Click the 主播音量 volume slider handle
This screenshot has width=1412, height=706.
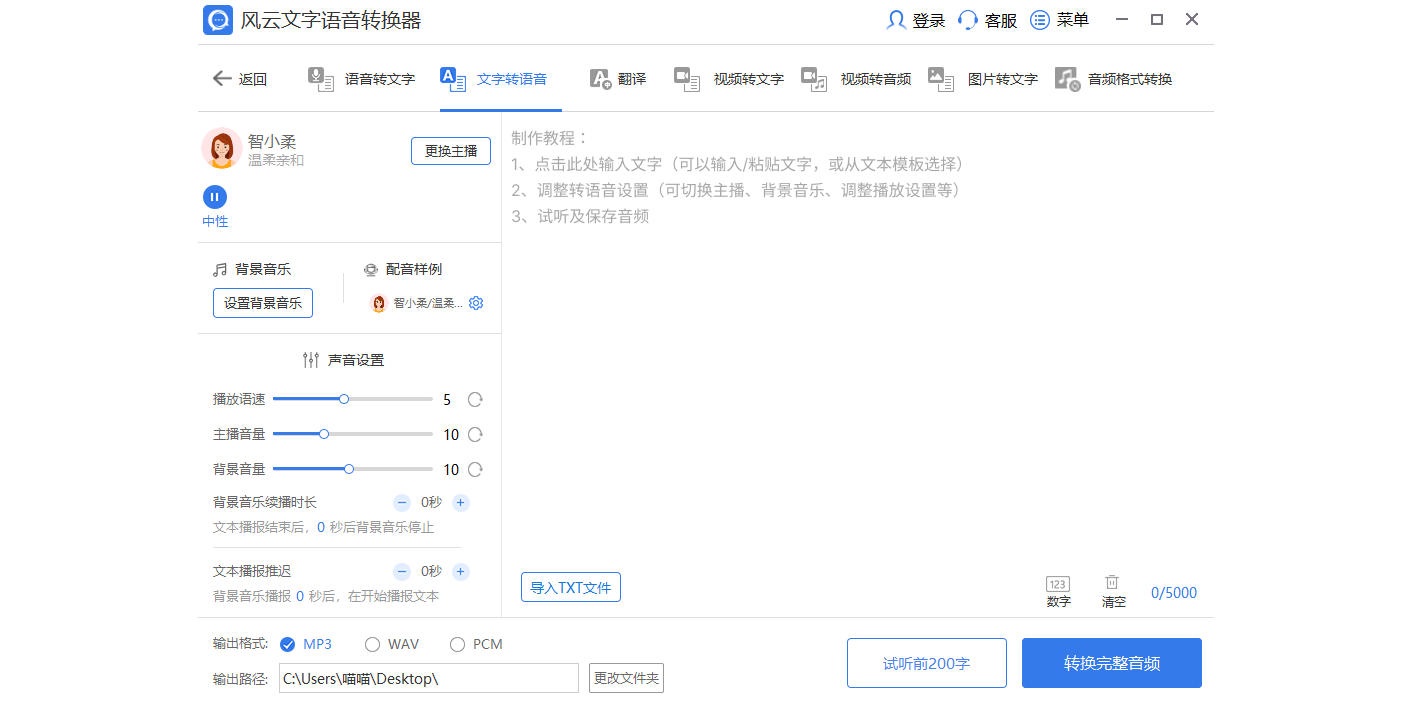[x=323, y=433]
